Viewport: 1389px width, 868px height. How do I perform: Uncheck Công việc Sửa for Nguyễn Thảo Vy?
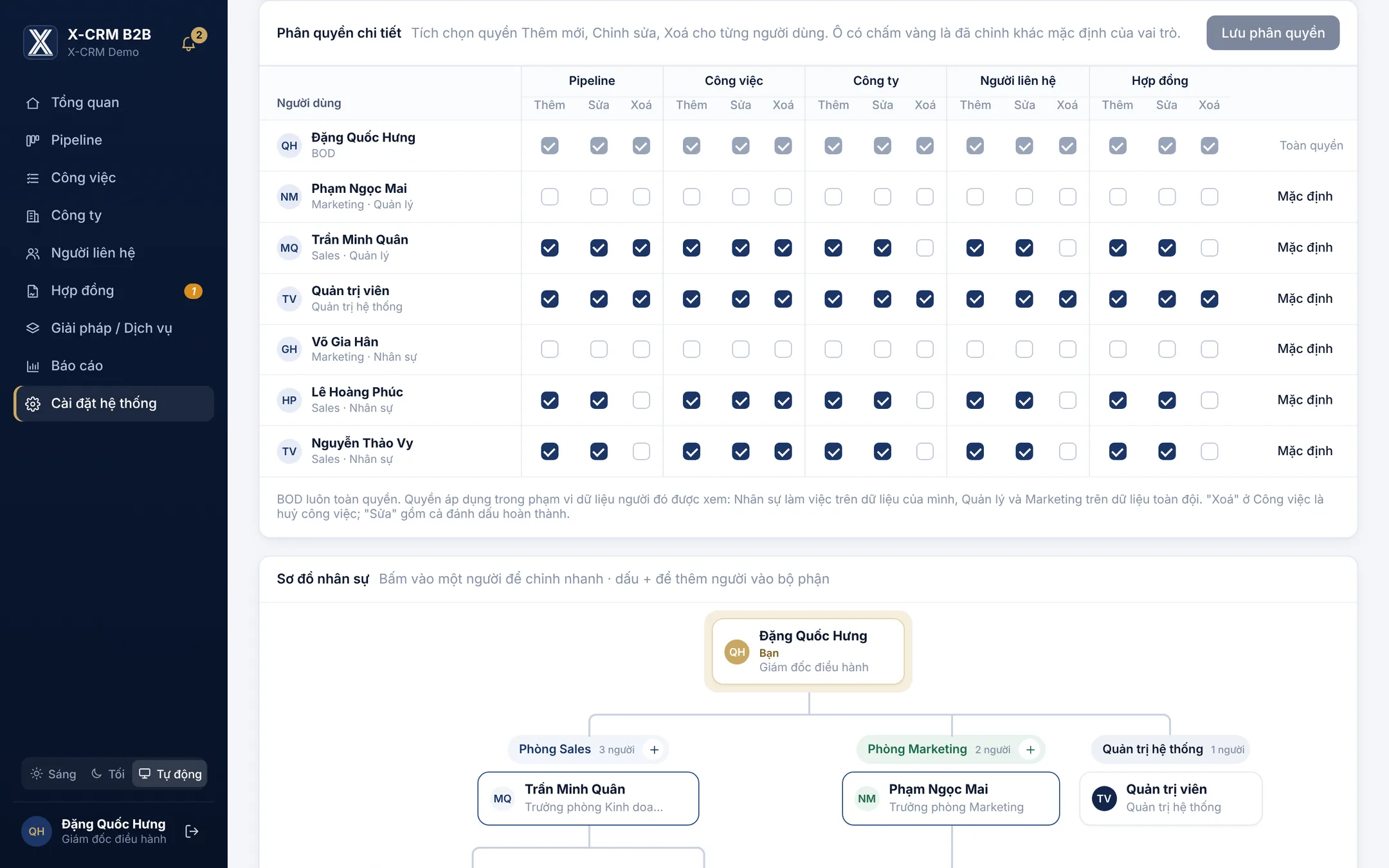point(740,451)
